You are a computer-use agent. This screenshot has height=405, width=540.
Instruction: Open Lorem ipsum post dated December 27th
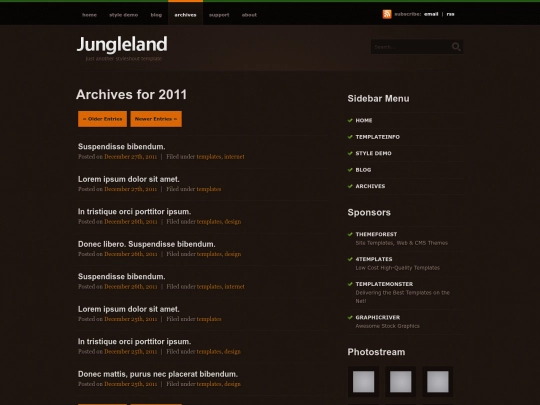128,179
